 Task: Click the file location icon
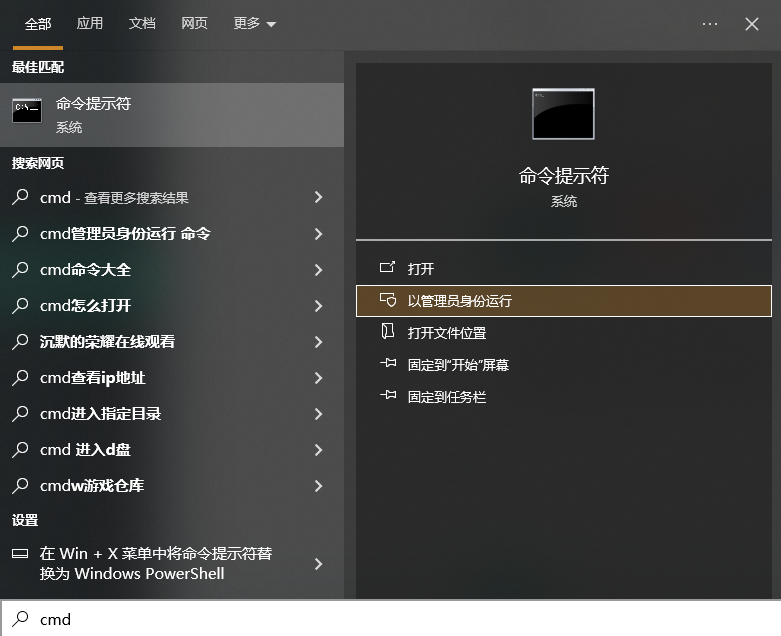click(388, 331)
